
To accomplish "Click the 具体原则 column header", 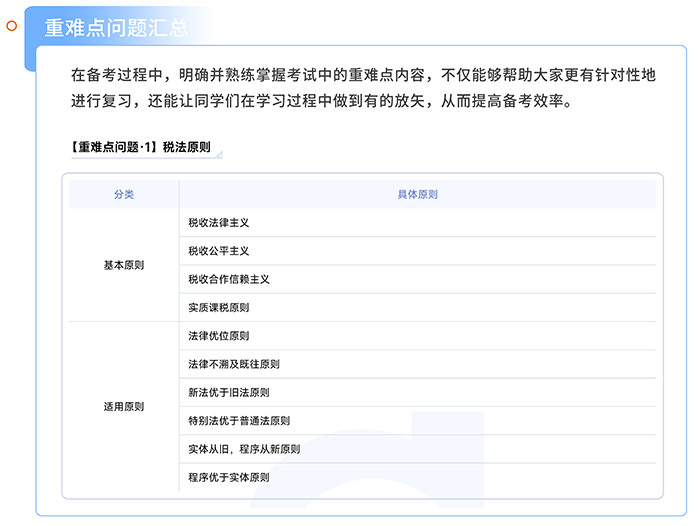I will pyautogui.click(x=417, y=194).
